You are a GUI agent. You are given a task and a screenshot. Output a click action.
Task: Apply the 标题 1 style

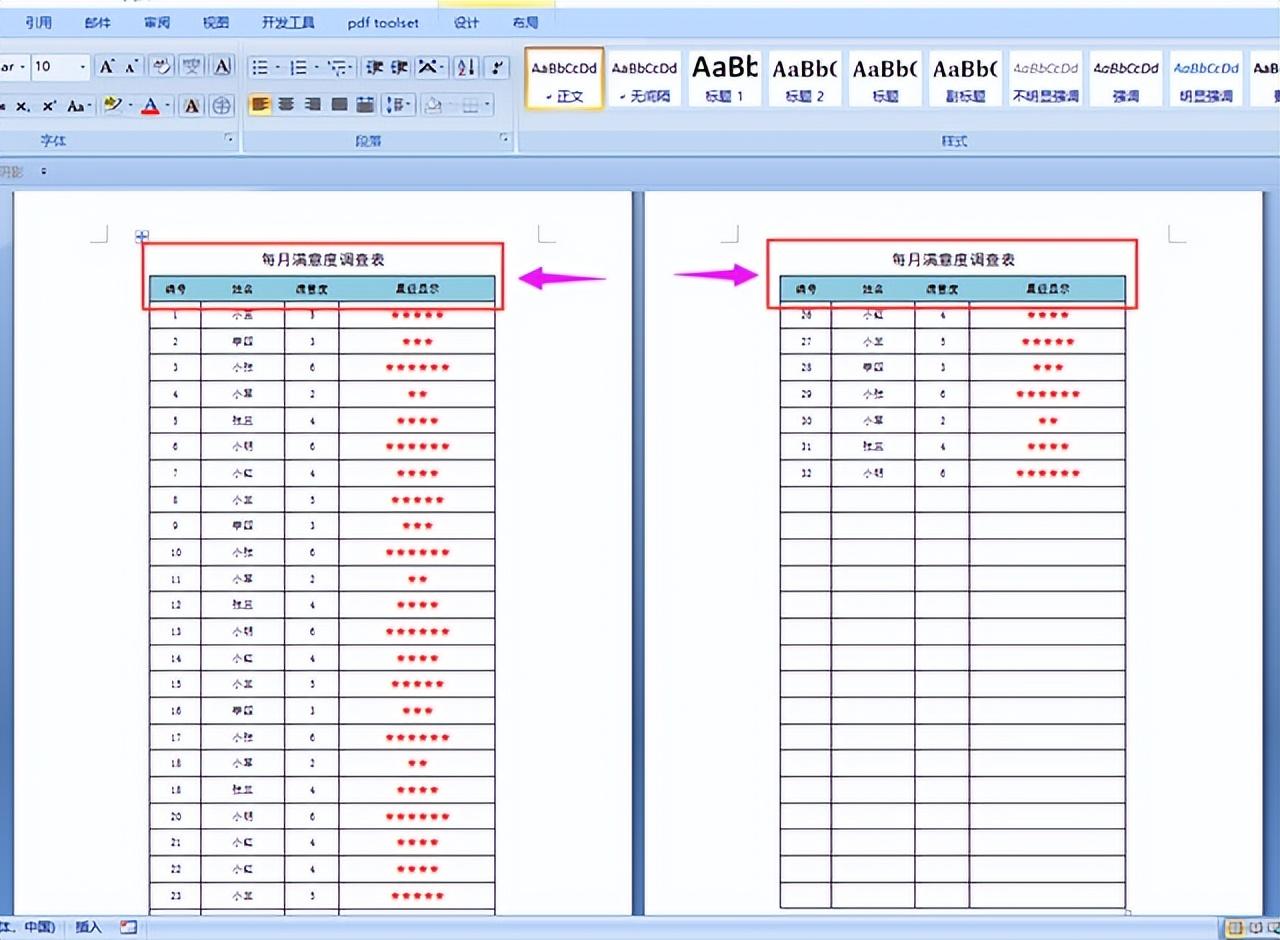pos(725,79)
